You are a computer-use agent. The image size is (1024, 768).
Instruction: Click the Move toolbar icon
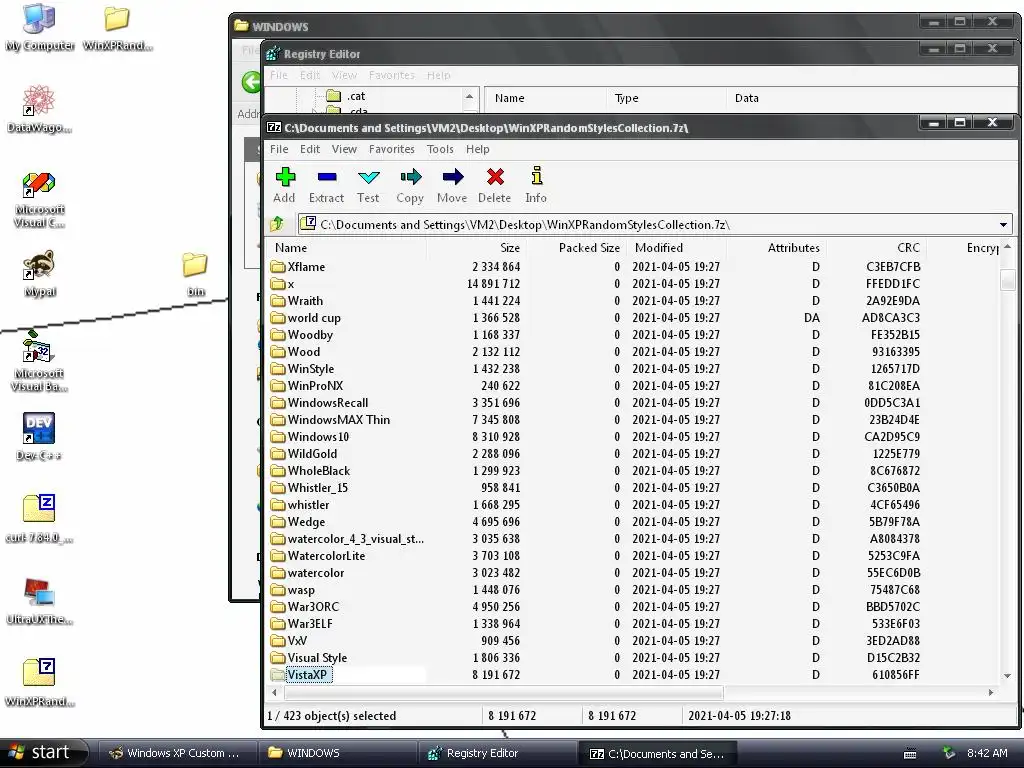[452, 185]
